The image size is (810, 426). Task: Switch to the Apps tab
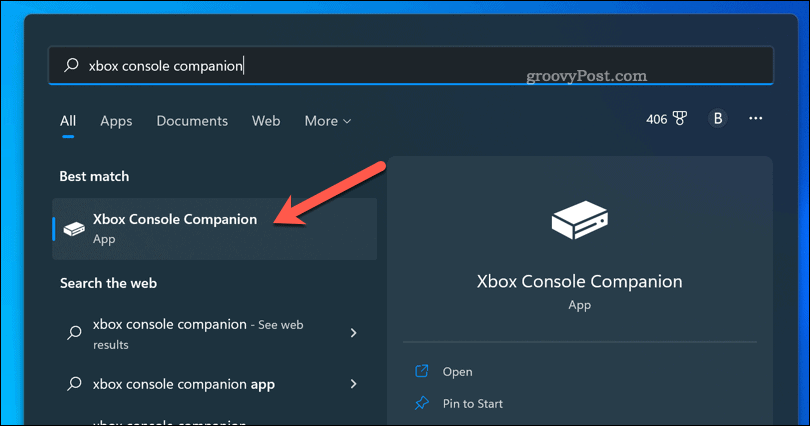tap(116, 121)
